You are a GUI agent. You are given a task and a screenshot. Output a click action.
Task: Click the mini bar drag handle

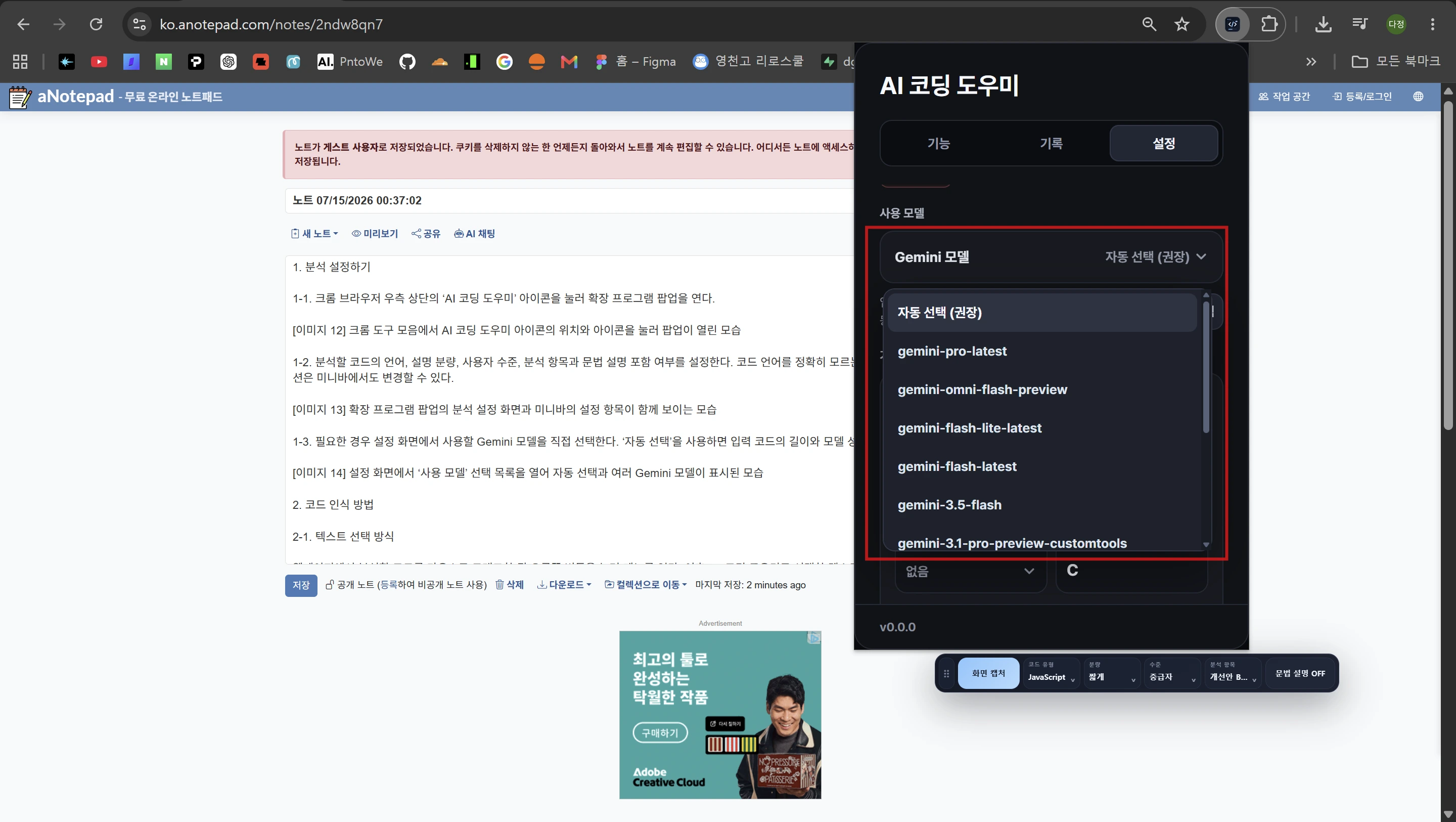click(x=946, y=674)
